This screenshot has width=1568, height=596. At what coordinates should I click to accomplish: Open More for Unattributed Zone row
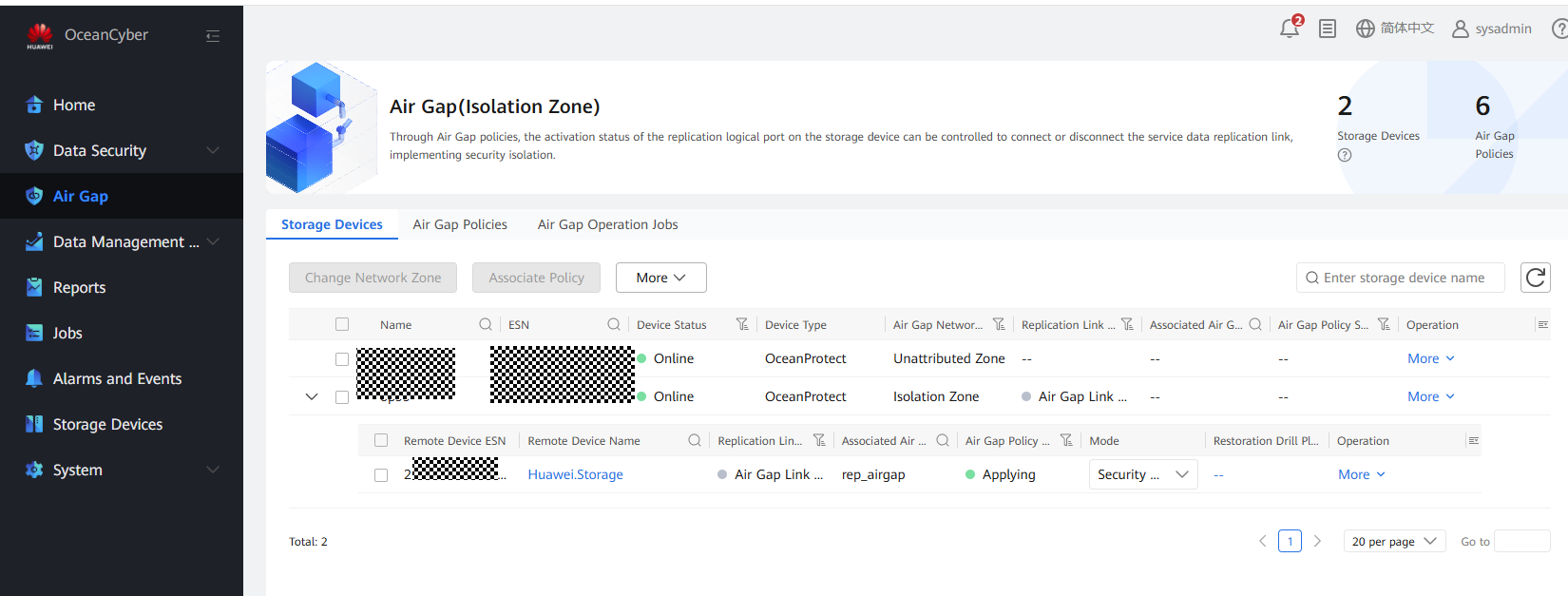pos(1431,358)
